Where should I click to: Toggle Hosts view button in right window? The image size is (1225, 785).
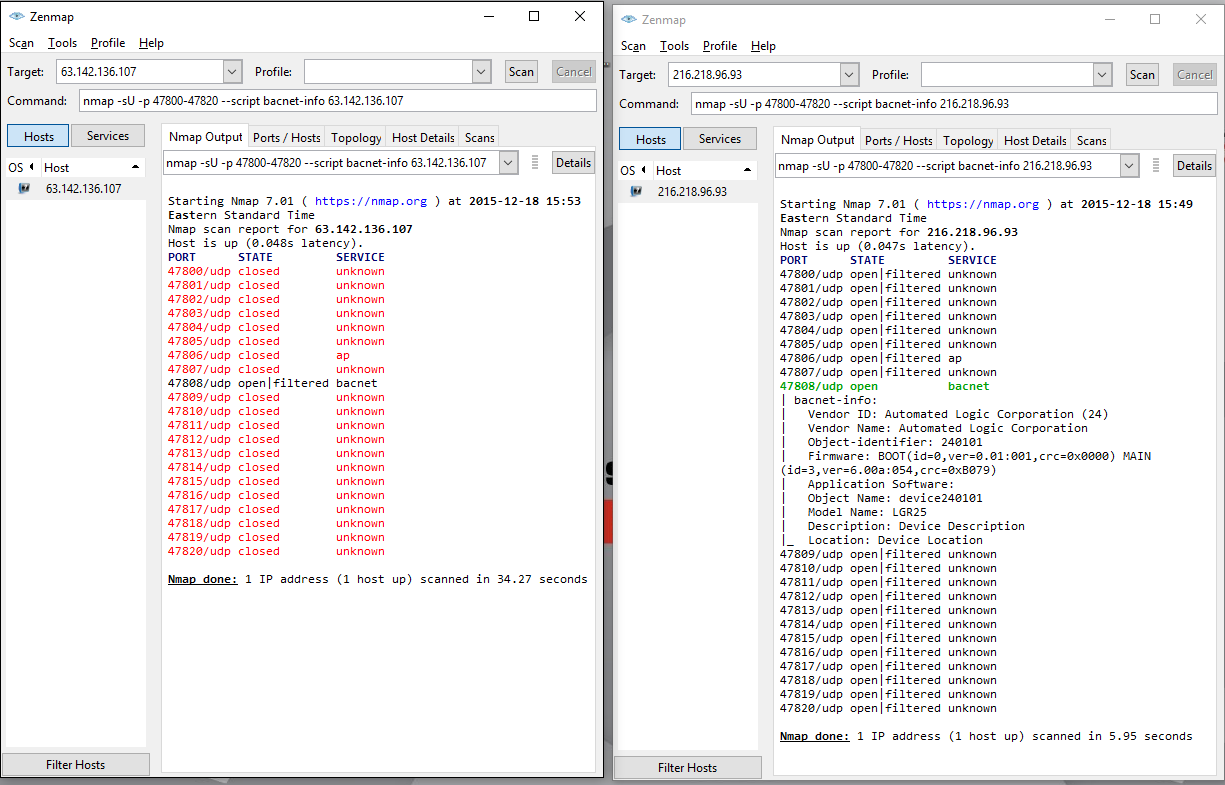651,139
